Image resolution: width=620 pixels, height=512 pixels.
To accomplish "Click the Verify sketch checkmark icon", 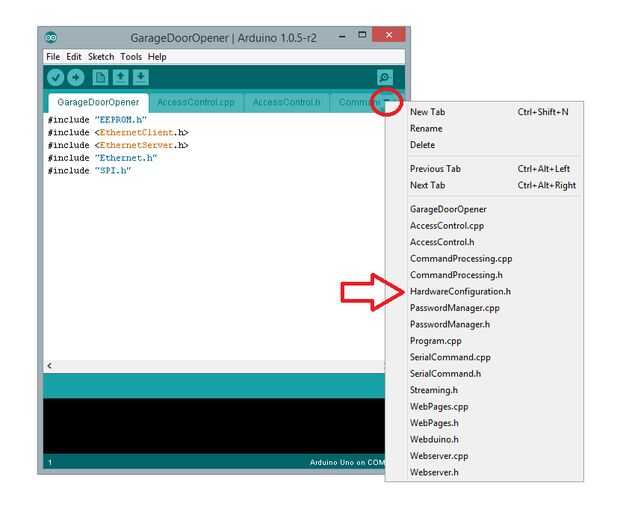I will [x=55, y=77].
